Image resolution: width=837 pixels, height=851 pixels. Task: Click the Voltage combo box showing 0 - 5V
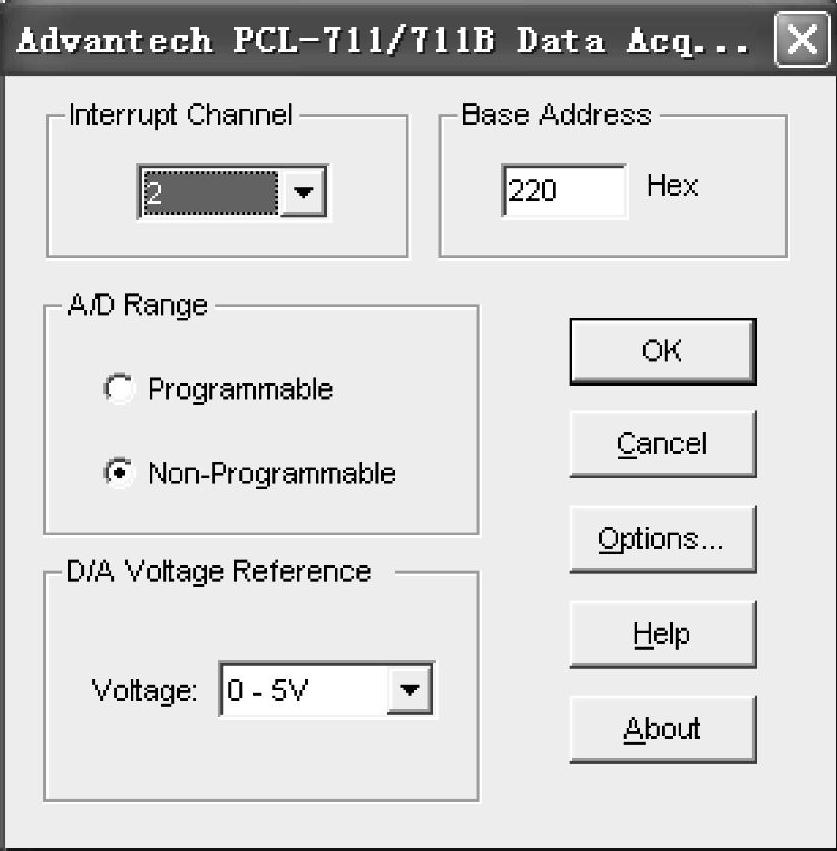pos(327,689)
